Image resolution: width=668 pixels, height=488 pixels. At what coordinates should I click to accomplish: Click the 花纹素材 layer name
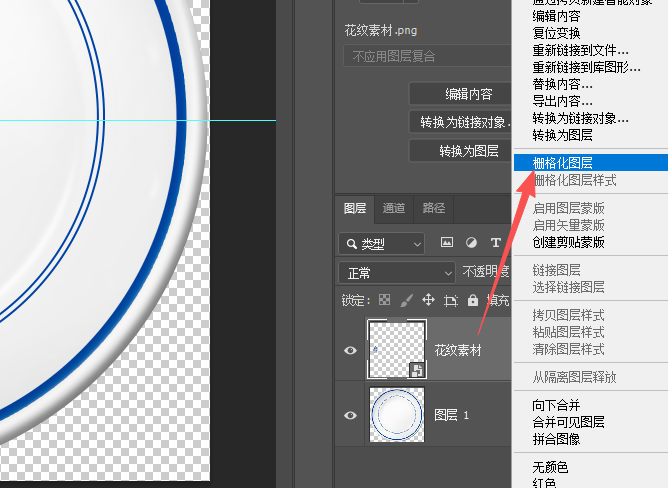tap(458, 350)
